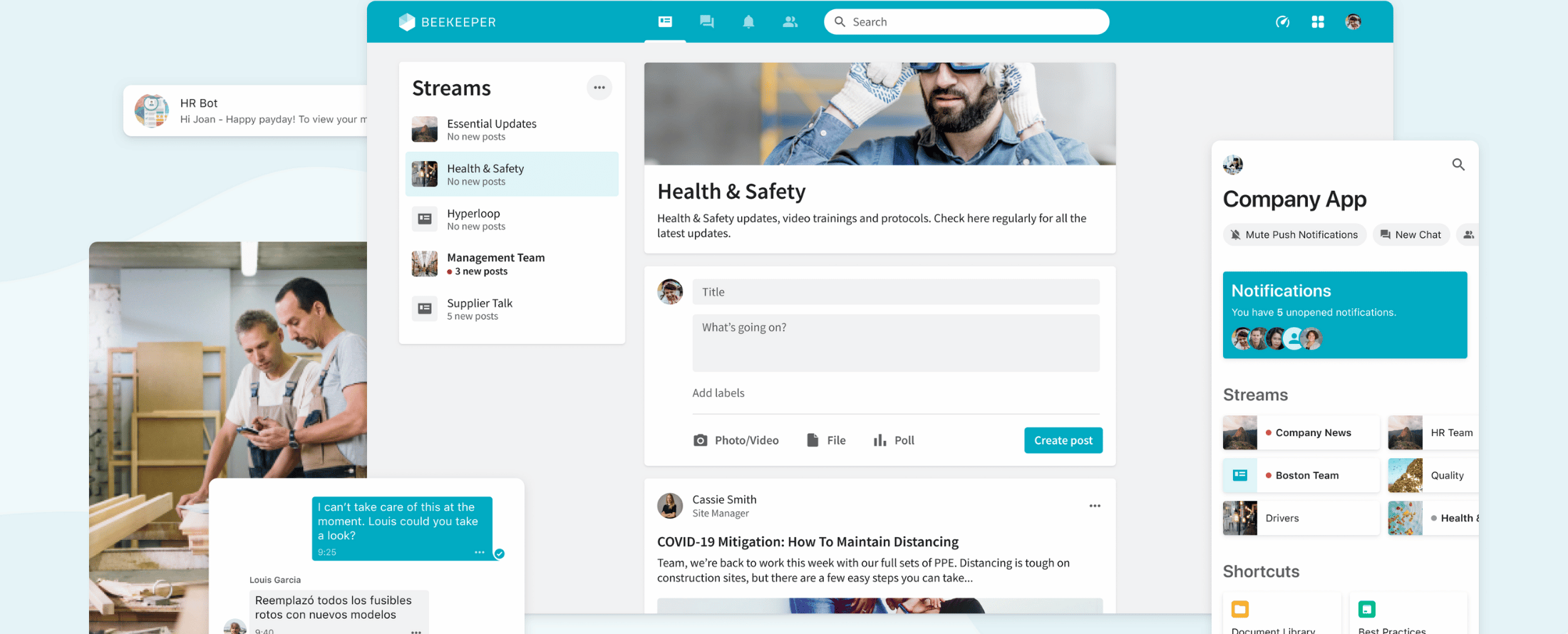The image size is (1568, 634).
Task: Open the notifications bell icon
Action: [x=748, y=21]
